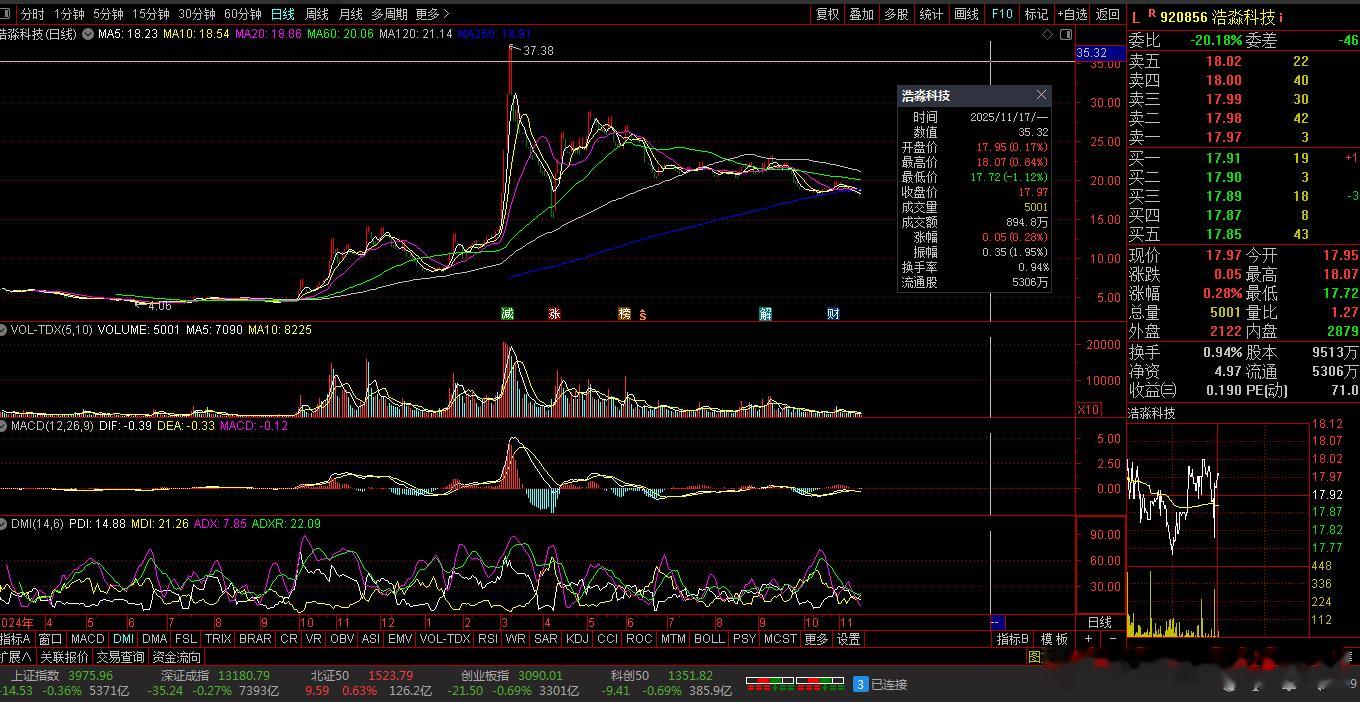
Task: Select the TRIX indicator tab
Action: [x=218, y=639]
